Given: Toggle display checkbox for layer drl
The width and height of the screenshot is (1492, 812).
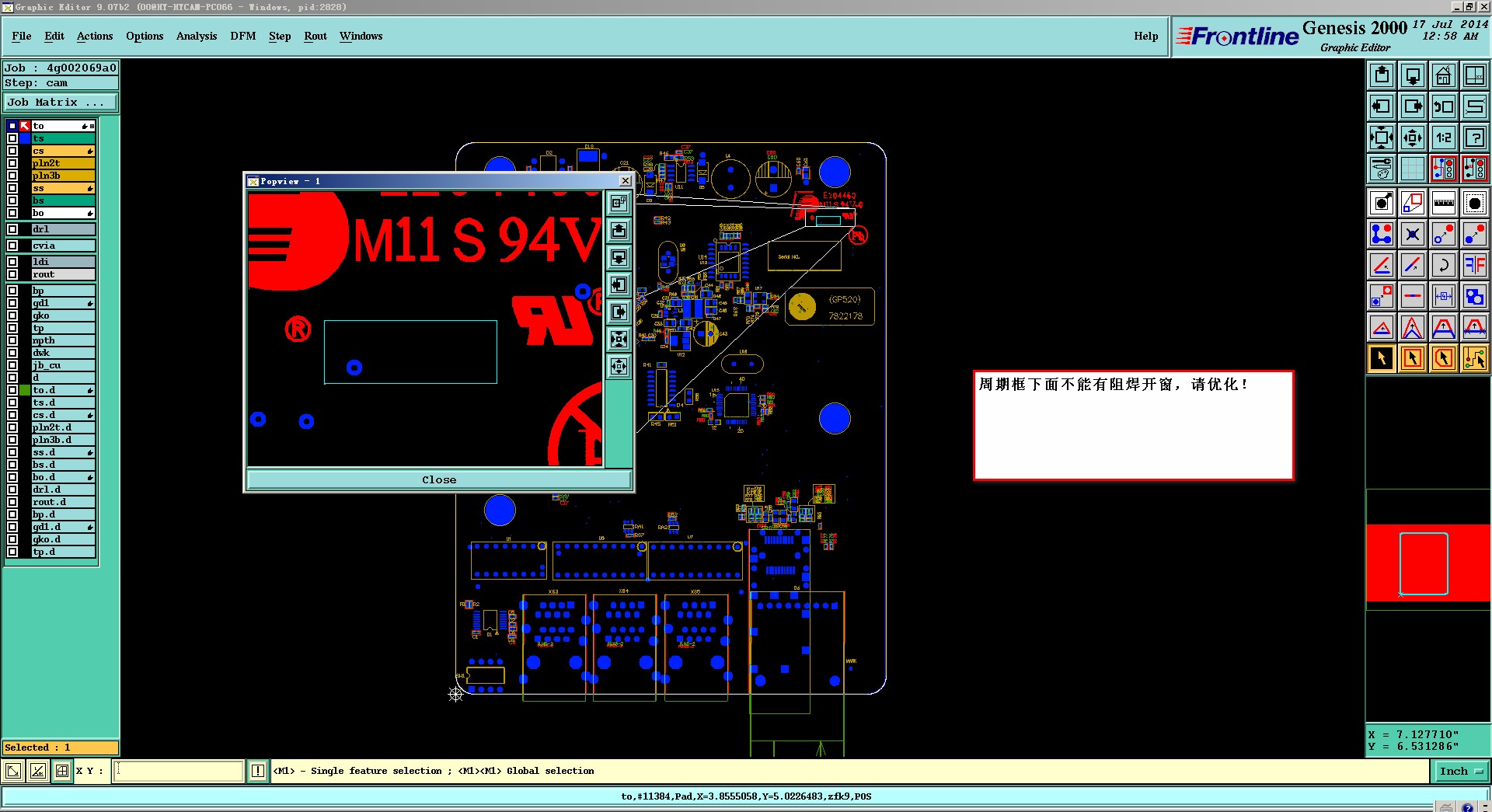Looking at the screenshot, I should pyautogui.click(x=12, y=229).
